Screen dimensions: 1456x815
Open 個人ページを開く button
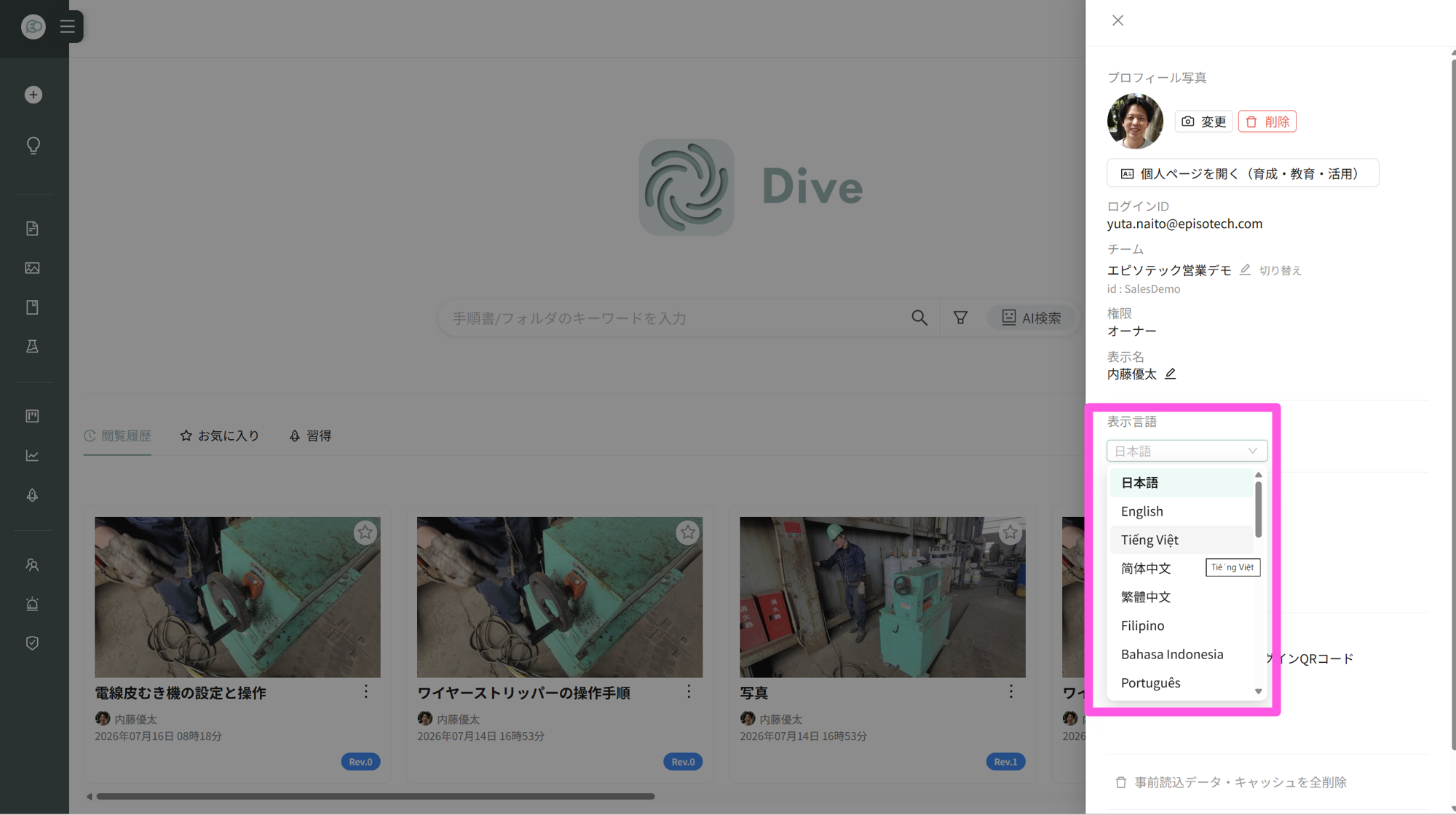[1242, 173]
